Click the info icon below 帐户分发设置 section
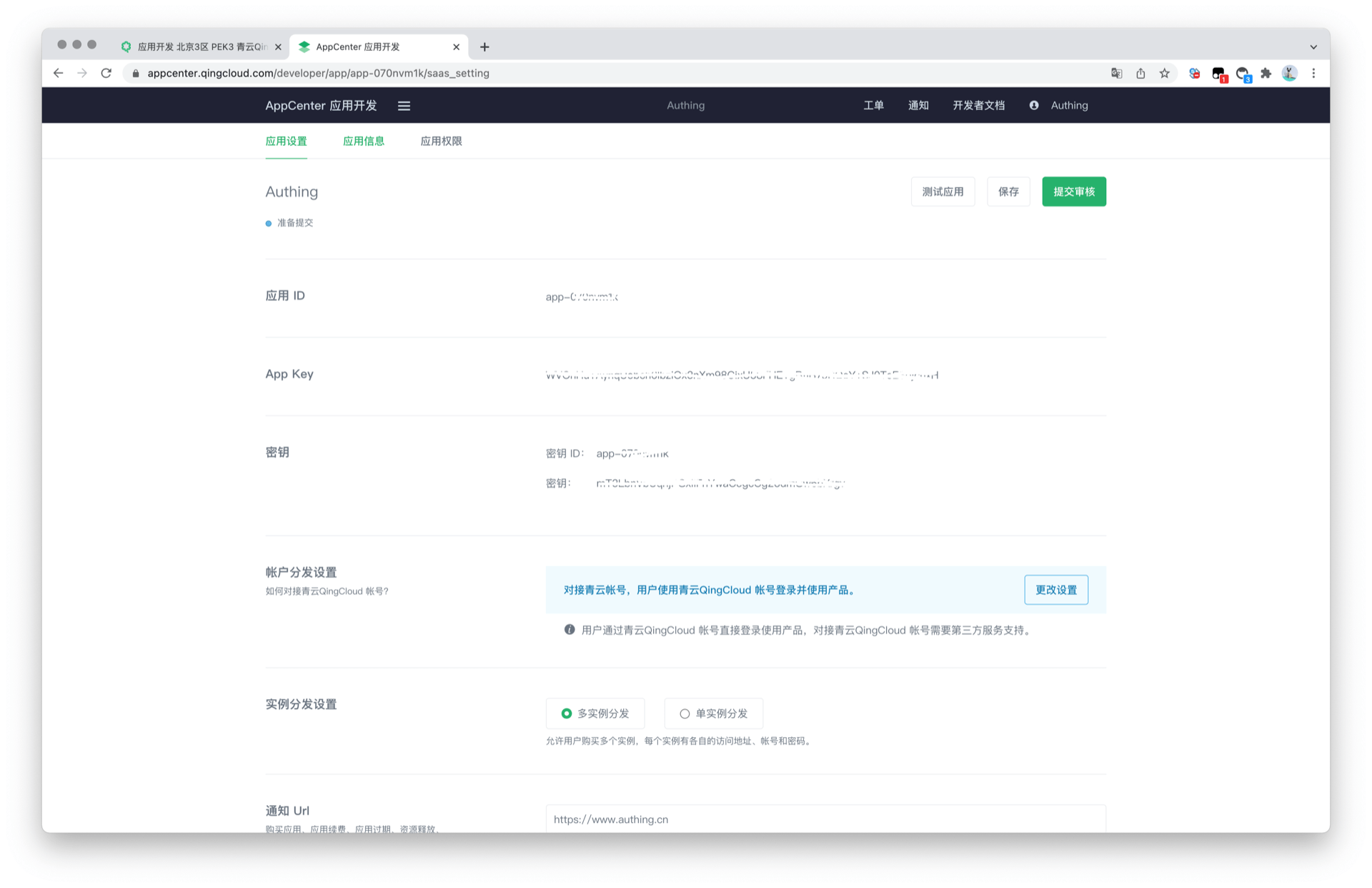 569,630
